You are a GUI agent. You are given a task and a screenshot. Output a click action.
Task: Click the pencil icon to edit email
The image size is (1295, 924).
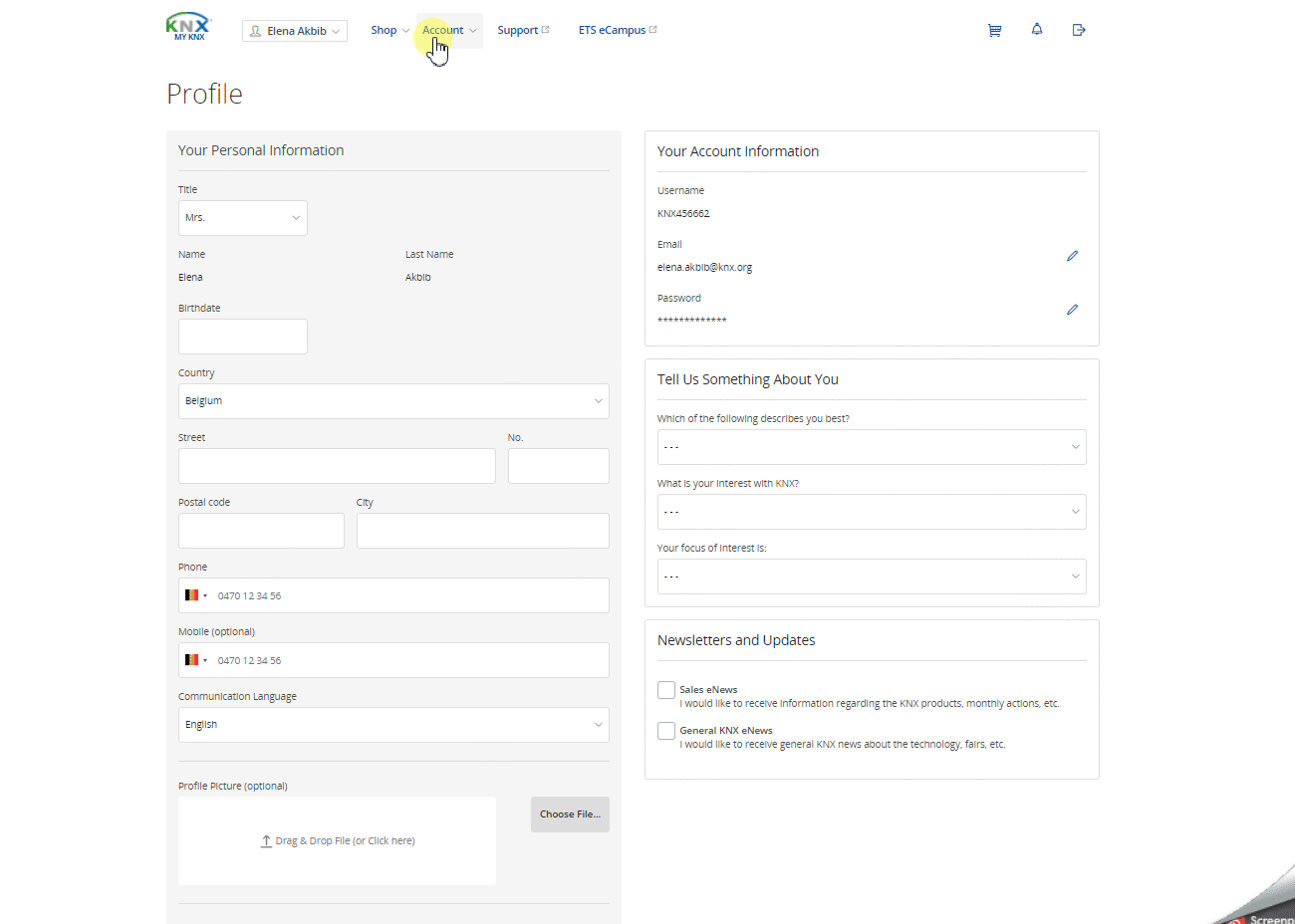click(x=1072, y=256)
